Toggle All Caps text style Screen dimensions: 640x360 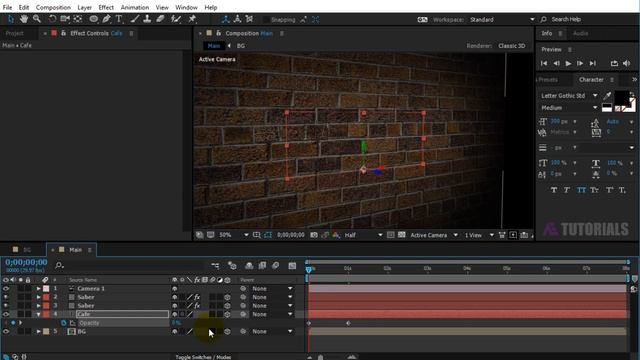[581, 190]
